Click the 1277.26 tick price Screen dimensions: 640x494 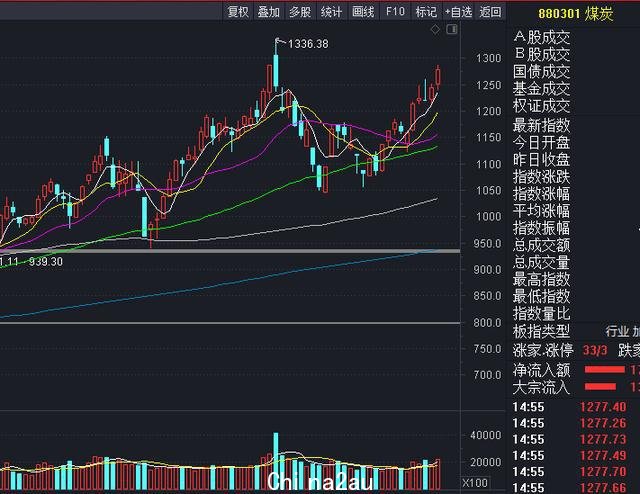[603, 423]
